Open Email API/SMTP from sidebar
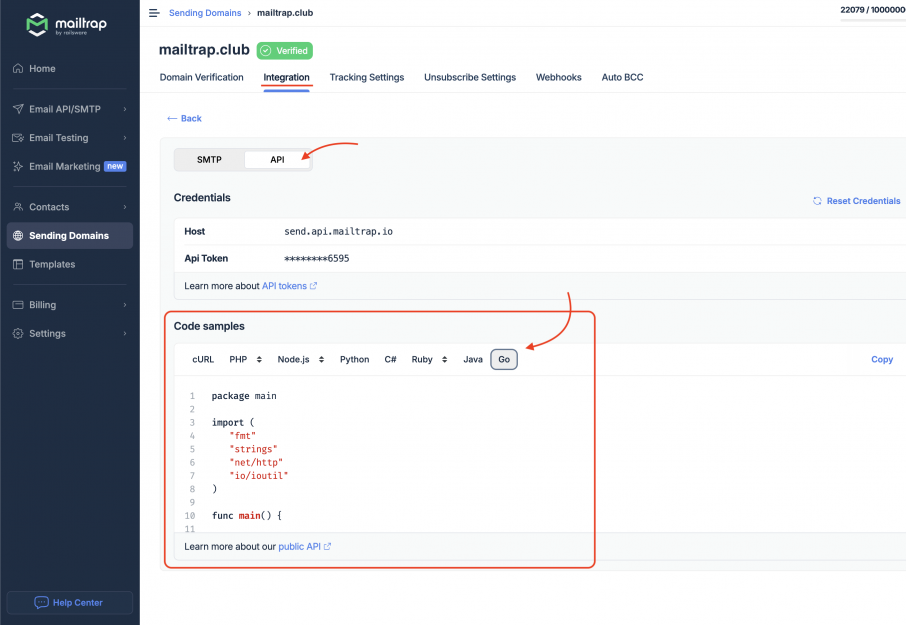The width and height of the screenshot is (906, 625). point(65,108)
